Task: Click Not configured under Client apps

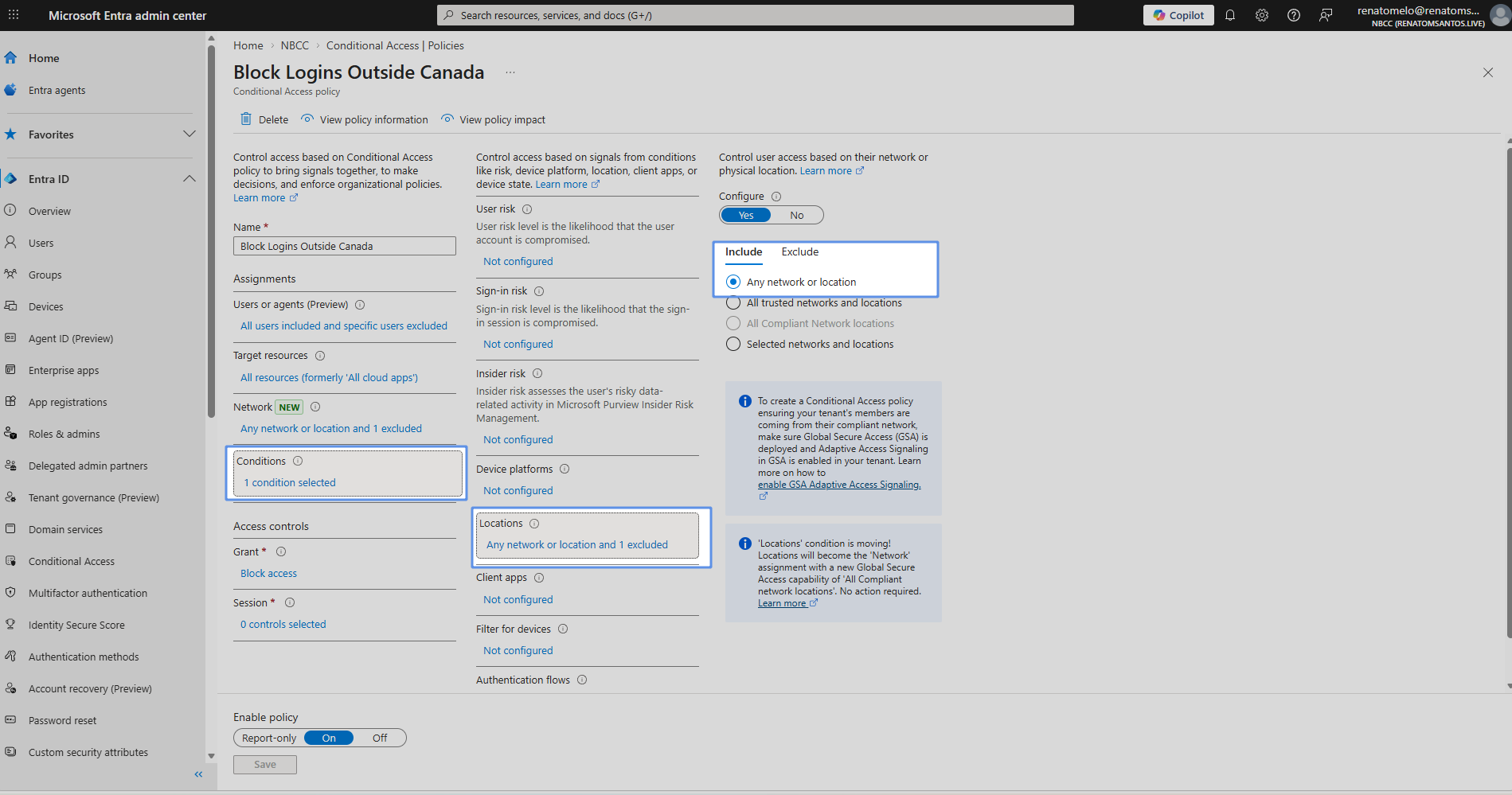Action: 518,600
